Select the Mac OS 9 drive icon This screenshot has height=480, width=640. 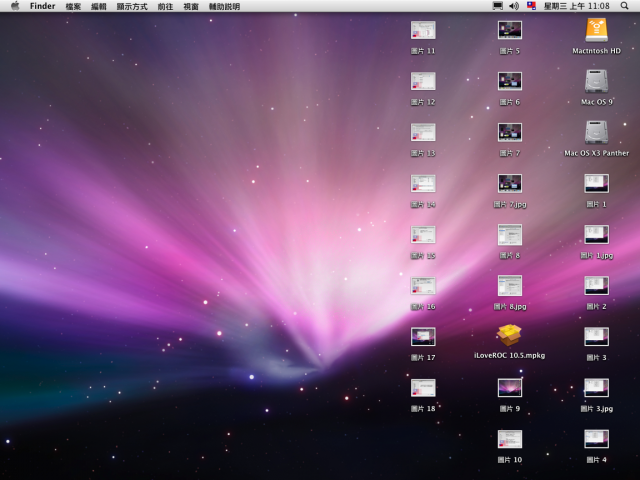click(596, 81)
